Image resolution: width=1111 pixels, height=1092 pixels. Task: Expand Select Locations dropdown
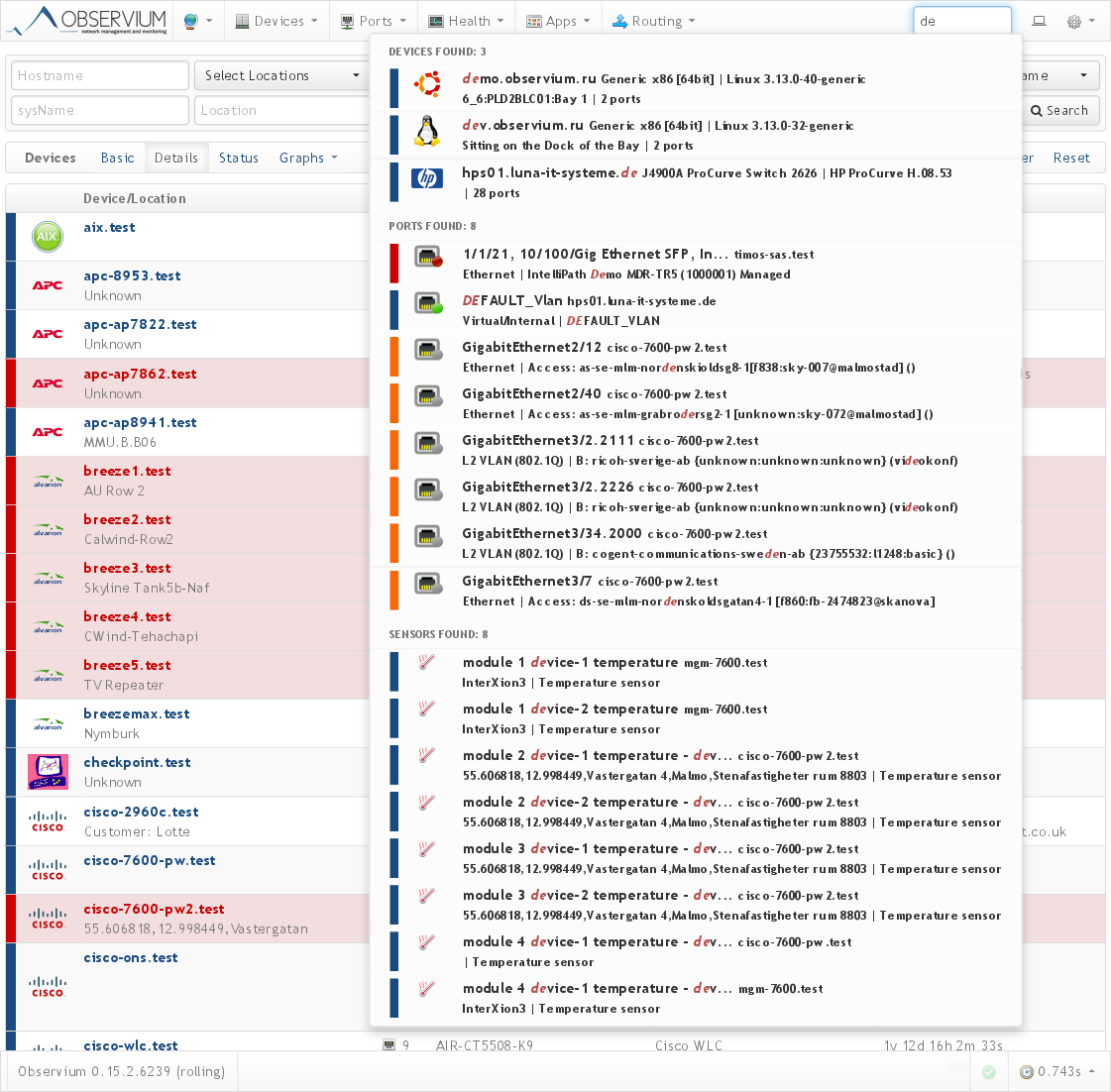tap(282, 76)
